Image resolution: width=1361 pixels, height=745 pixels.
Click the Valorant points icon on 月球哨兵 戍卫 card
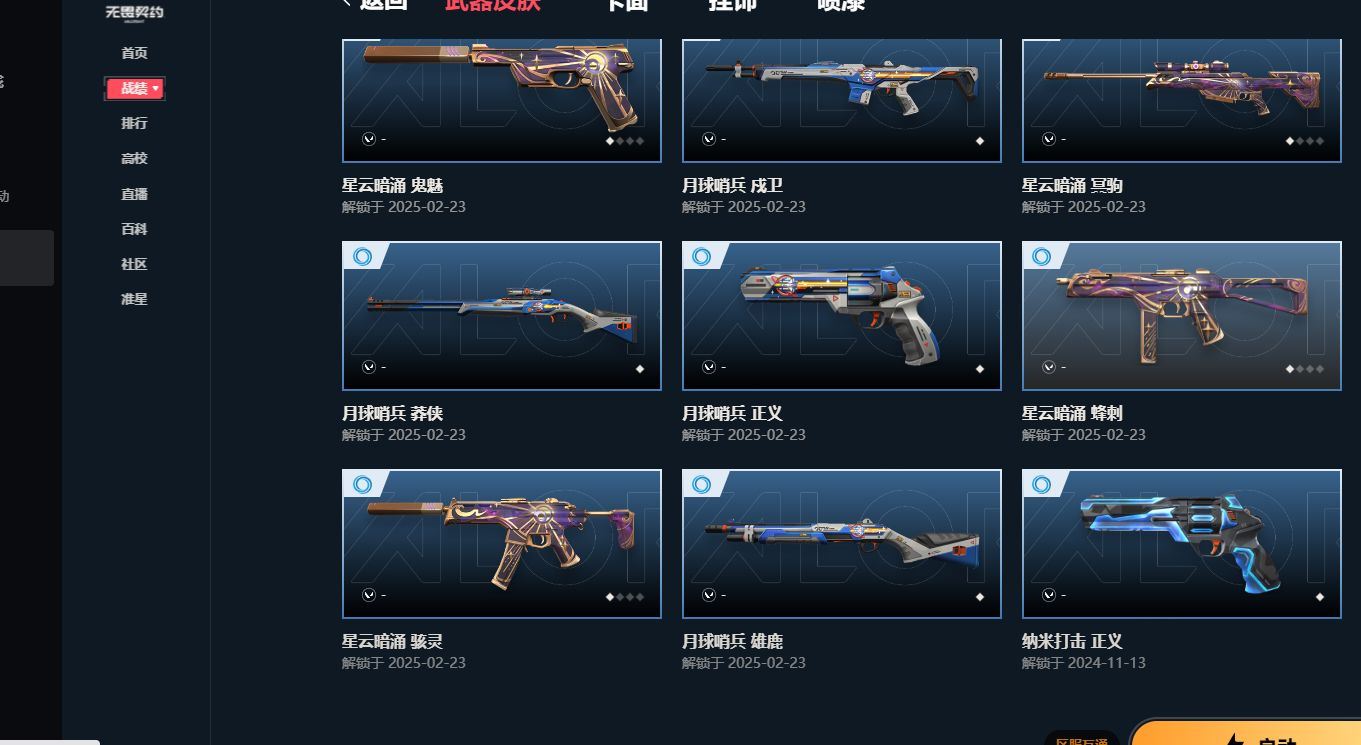click(x=709, y=139)
